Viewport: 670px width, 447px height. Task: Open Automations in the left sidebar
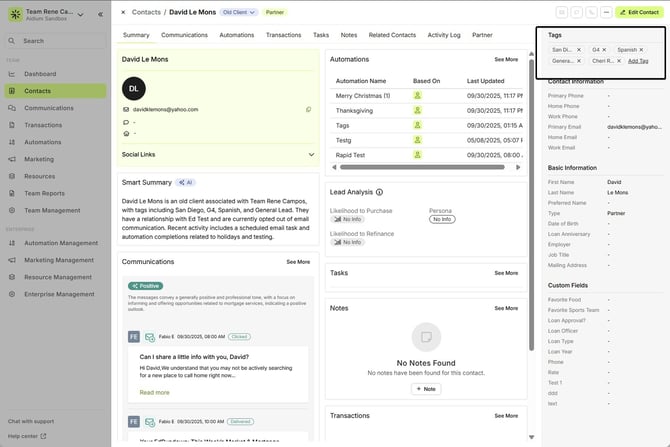(x=43, y=142)
